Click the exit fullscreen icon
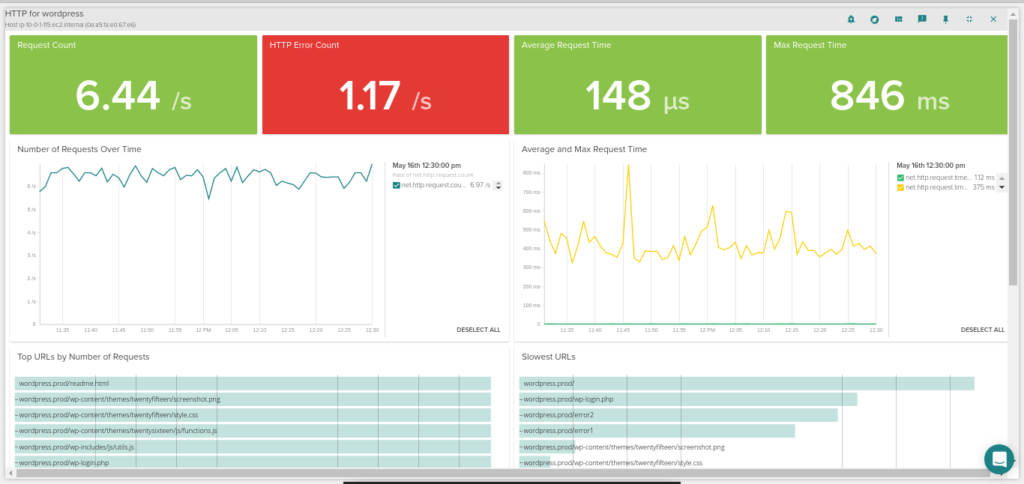The image size is (1024, 484). (969, 20)
